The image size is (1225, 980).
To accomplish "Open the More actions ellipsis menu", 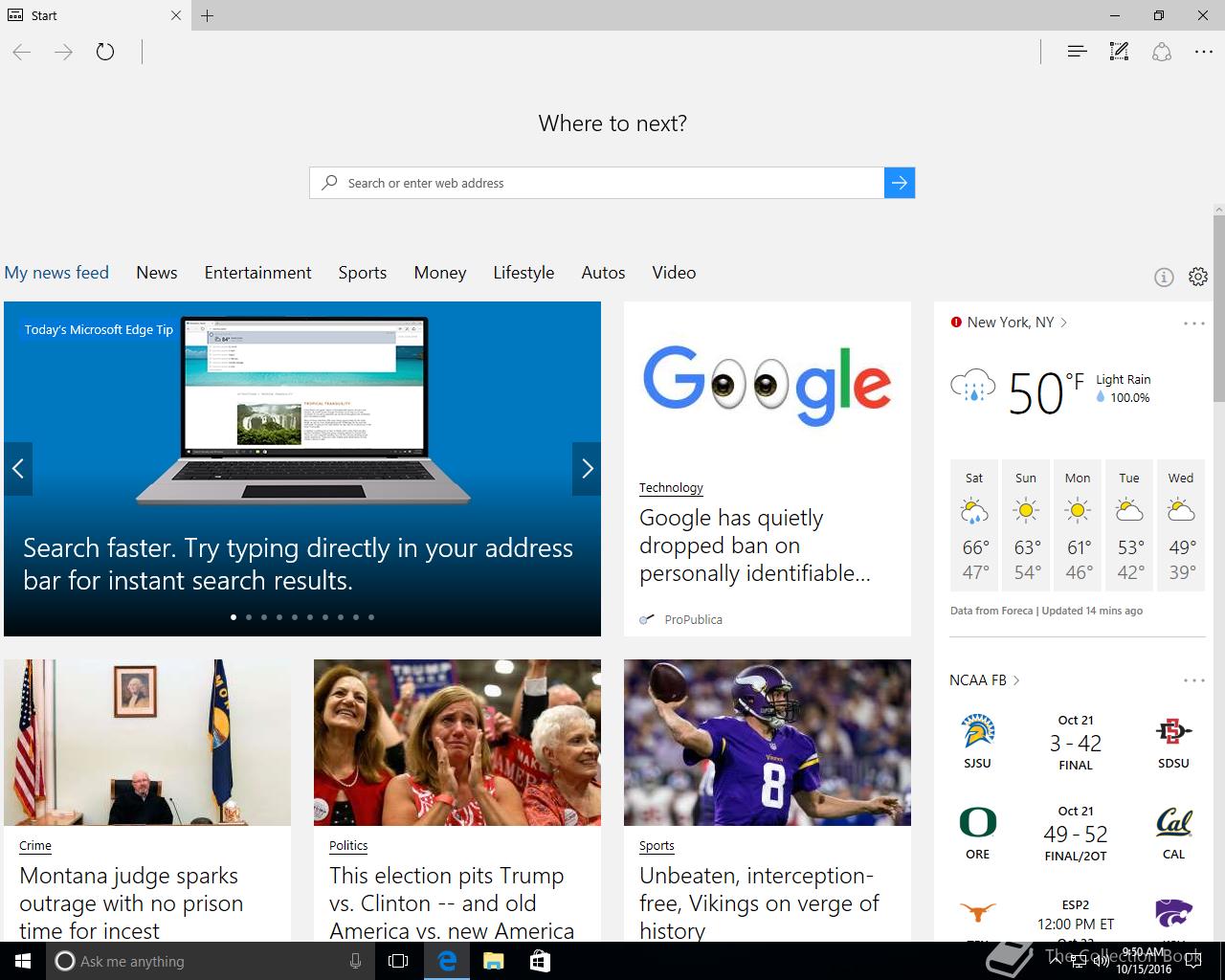I will pos(1204,52).
